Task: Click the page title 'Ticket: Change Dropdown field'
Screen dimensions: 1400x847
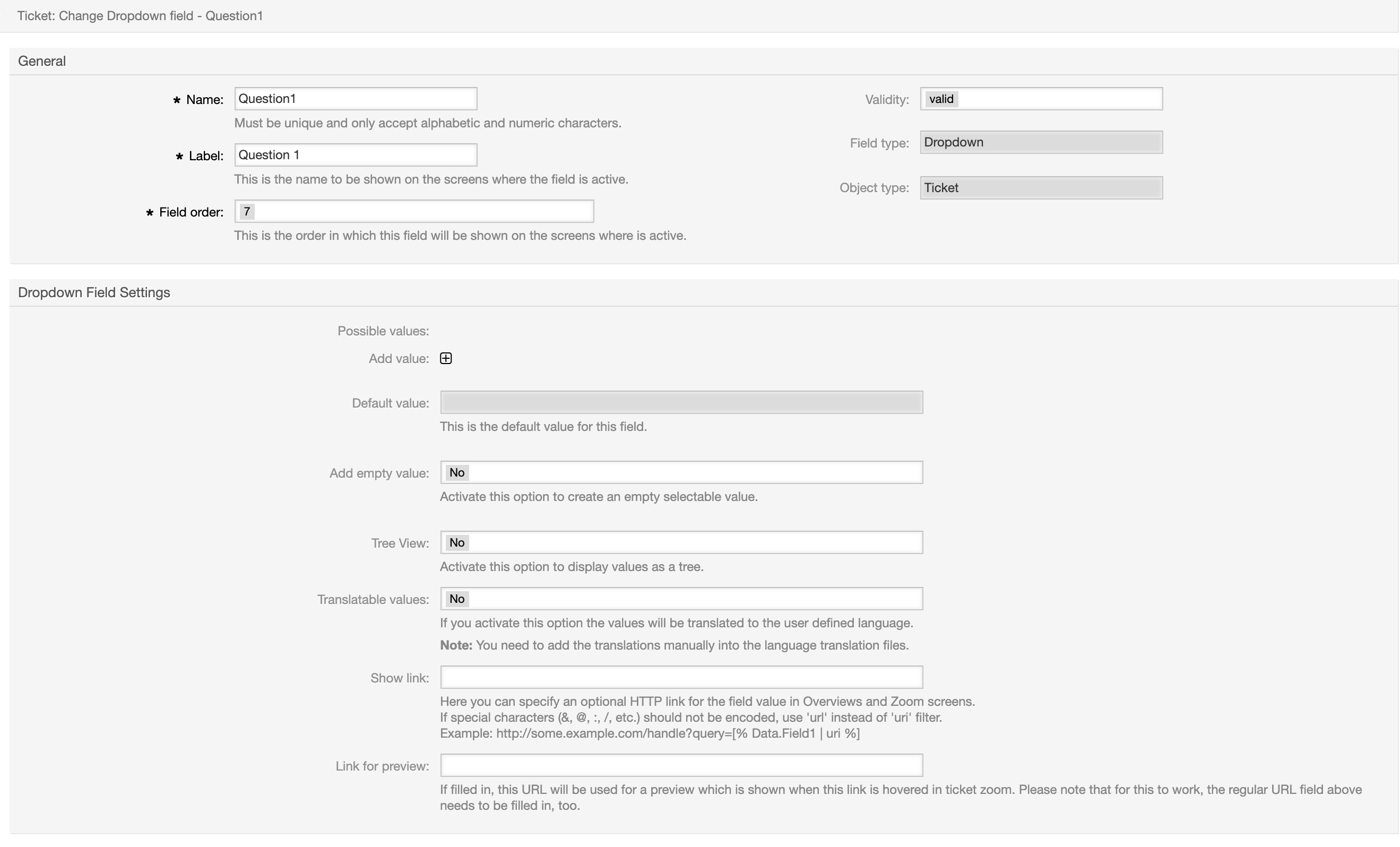Action: [140, 16]
